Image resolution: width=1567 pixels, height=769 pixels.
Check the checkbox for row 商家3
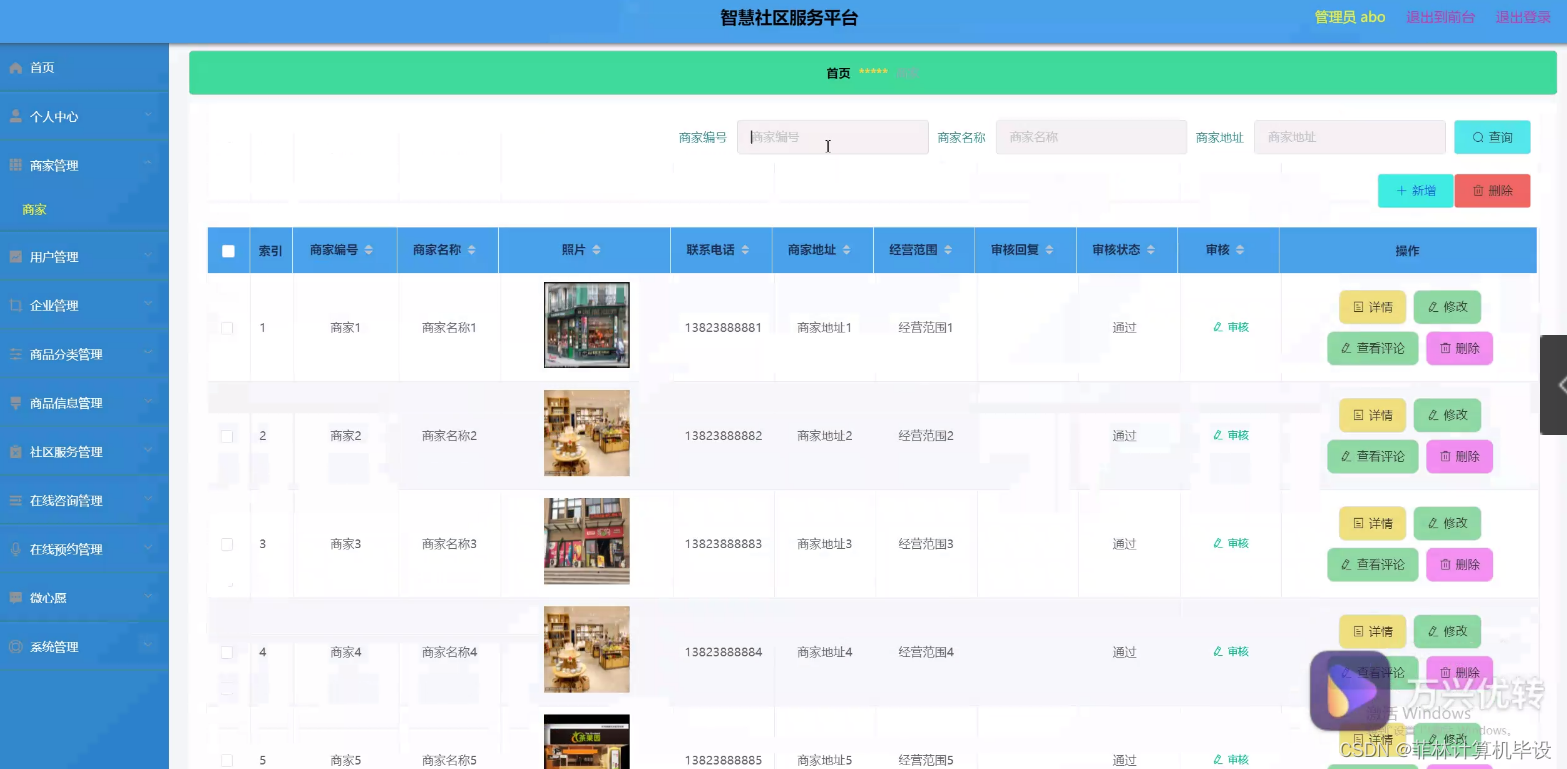tap(227, 544)
